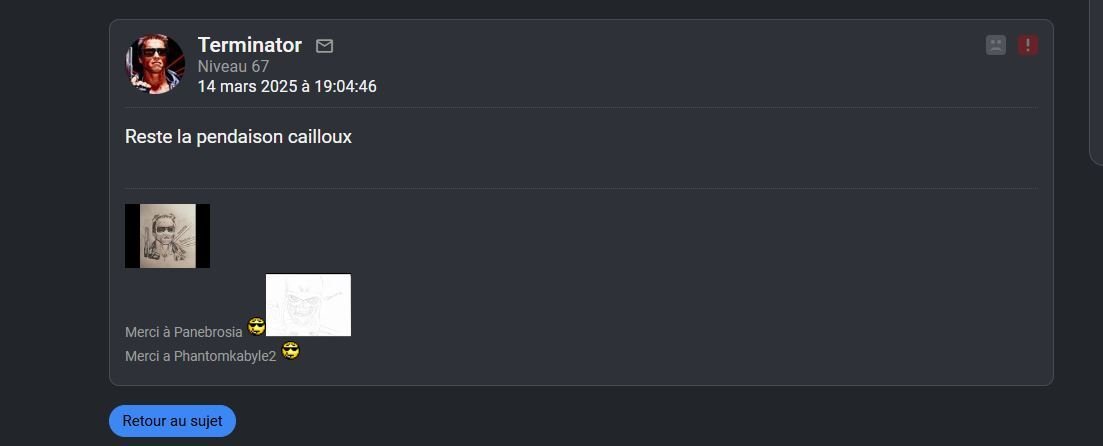The image size is (1103, 446).
Task: Click the message text Reste la pendaison cailloux
Action: [x=238, y=136]
